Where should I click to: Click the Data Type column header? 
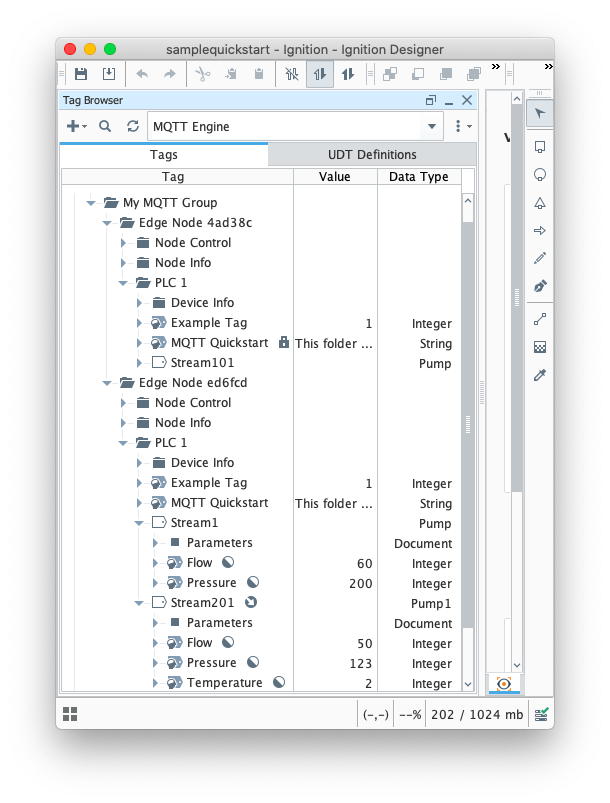[419, 177]
